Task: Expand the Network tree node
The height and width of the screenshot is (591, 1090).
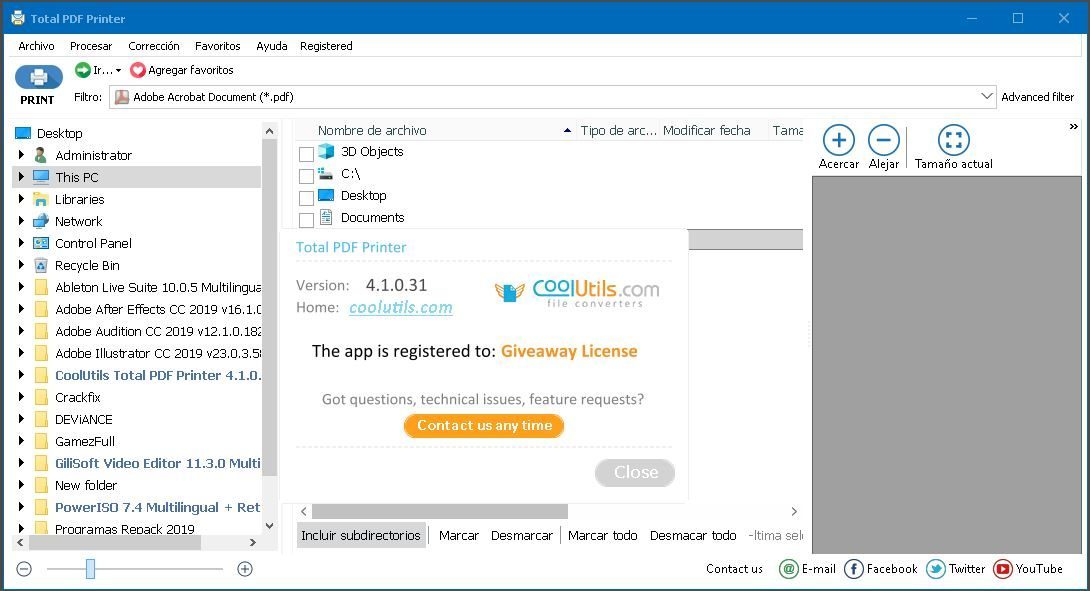Action: [21, 221]
